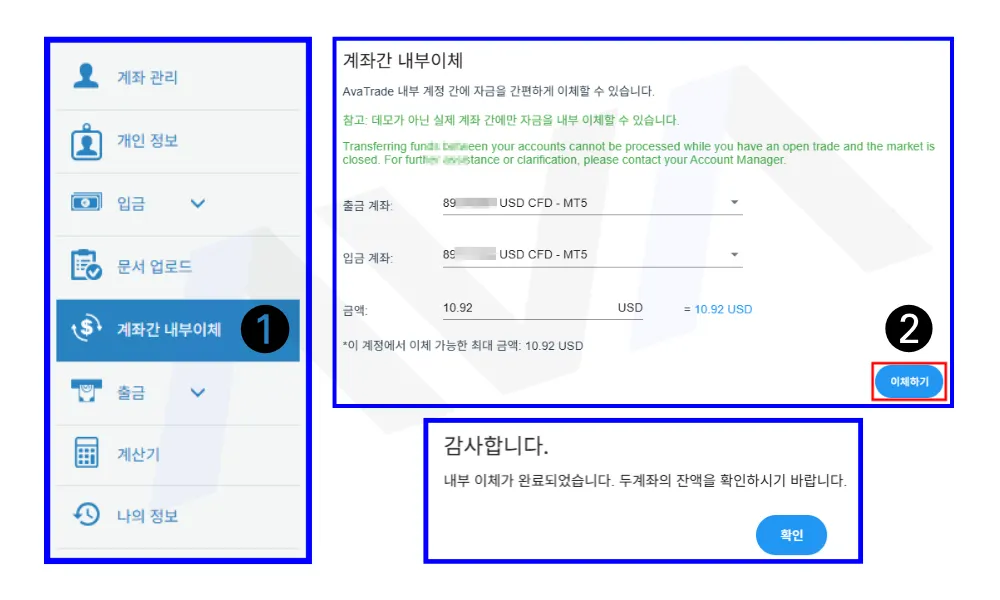The height and width of the screenshot is (600, 1000).
Task: Click the 10.92 USD converted amount link
Action: (x=723, y=309)
